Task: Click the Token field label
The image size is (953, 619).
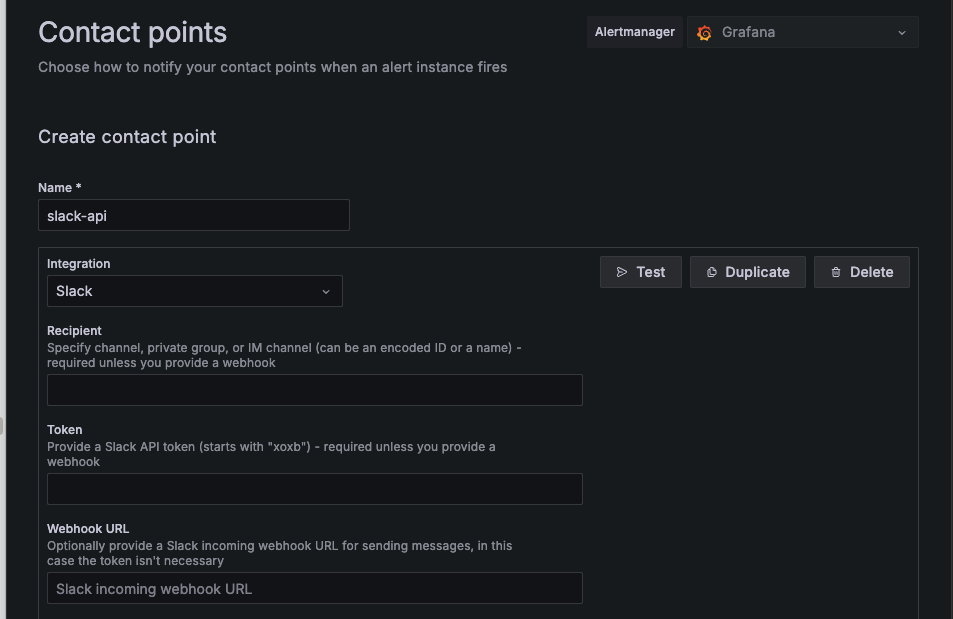Action: (65, 429)
